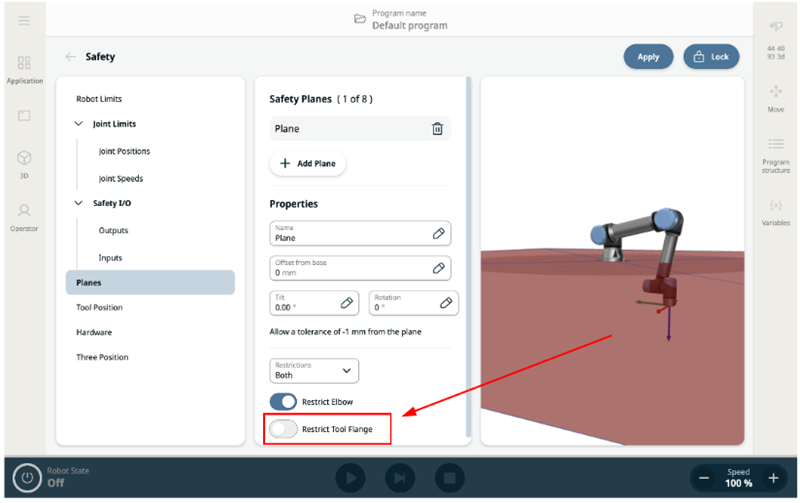Viewport: 800px width, 503px height.
Task: Open the Restrictions dropdown
Action: coord(314,371)
